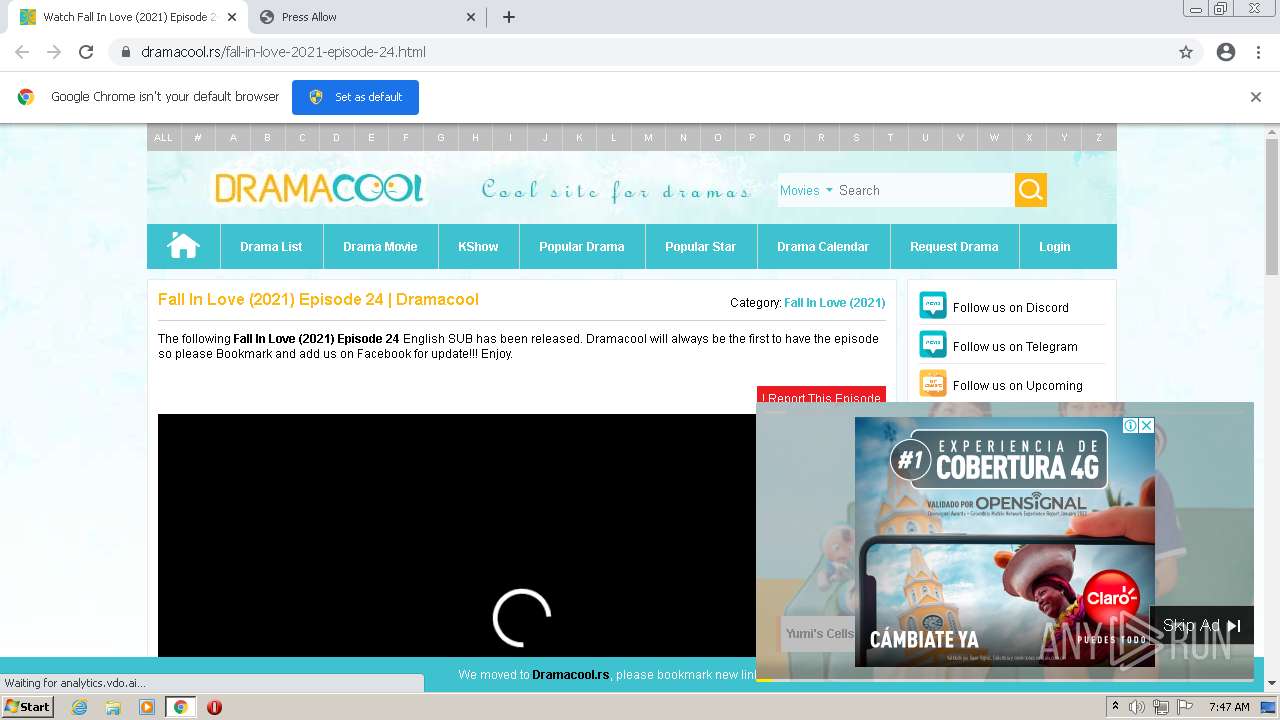Viewport: 1280px width, 720px height.
Task: Click the Chrome taskbar icon
Action: point(180,707)
